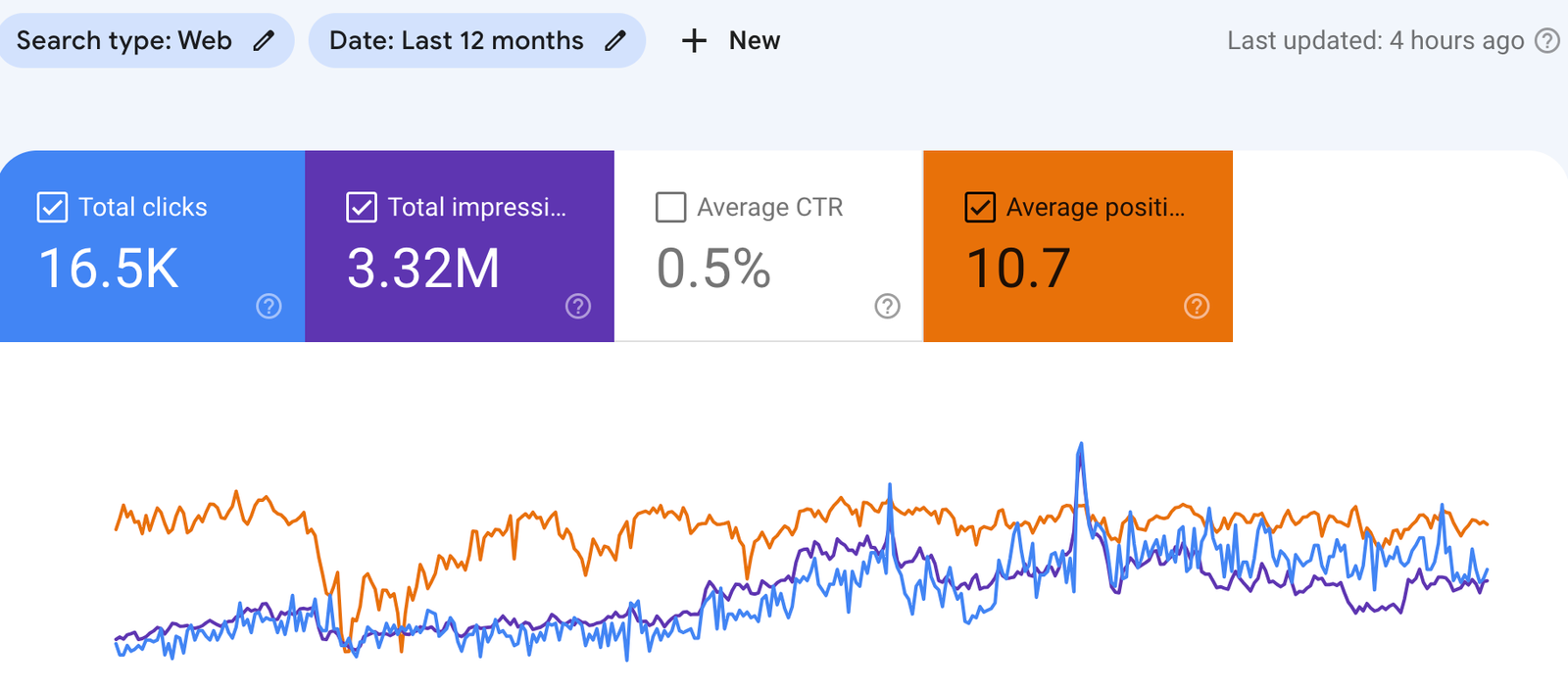Uncheck the Total clicks checkbox
Screen dimensions: 1568x692
coord(52,207)
